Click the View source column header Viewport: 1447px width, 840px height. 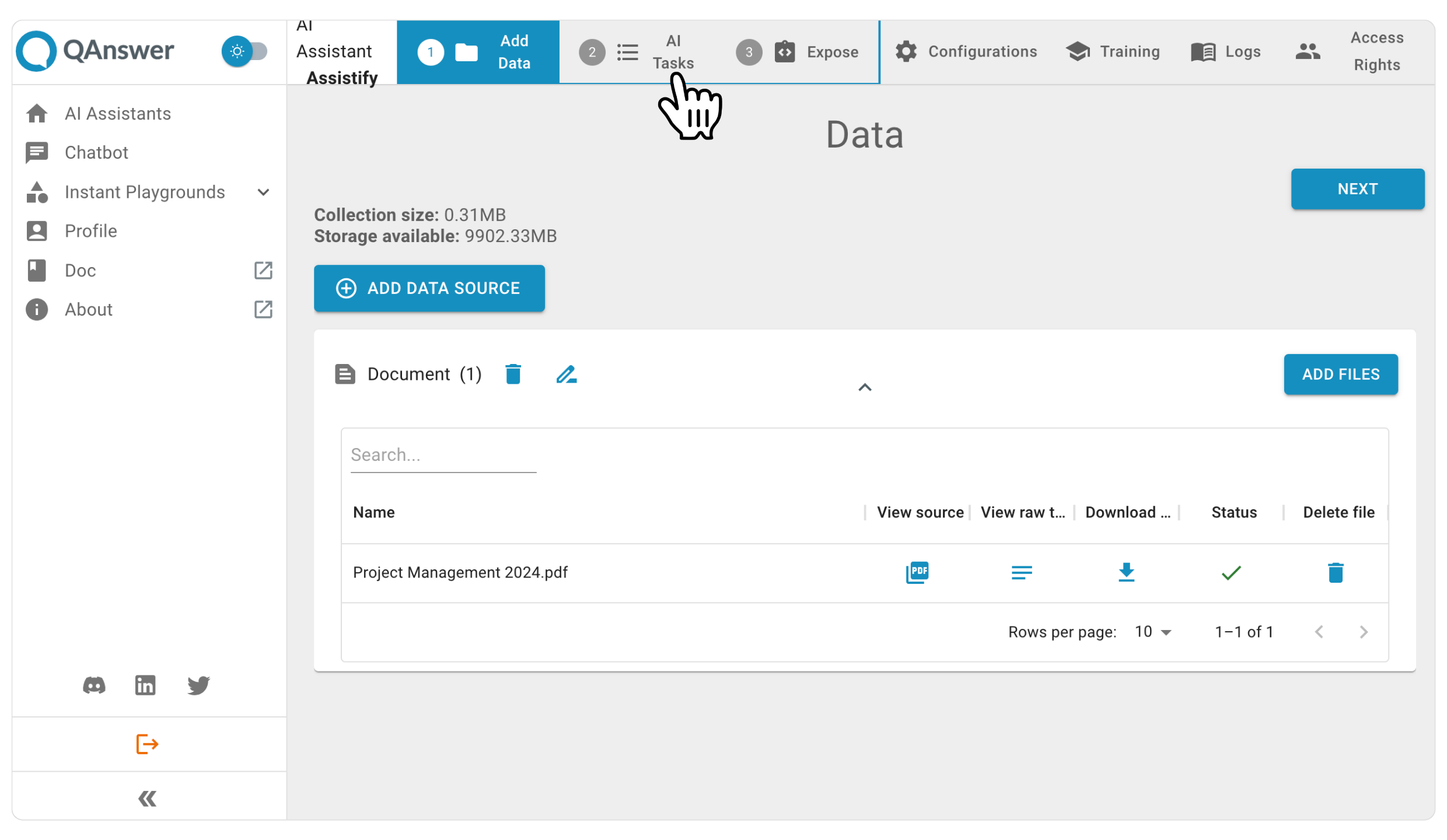tap(920, 512)
